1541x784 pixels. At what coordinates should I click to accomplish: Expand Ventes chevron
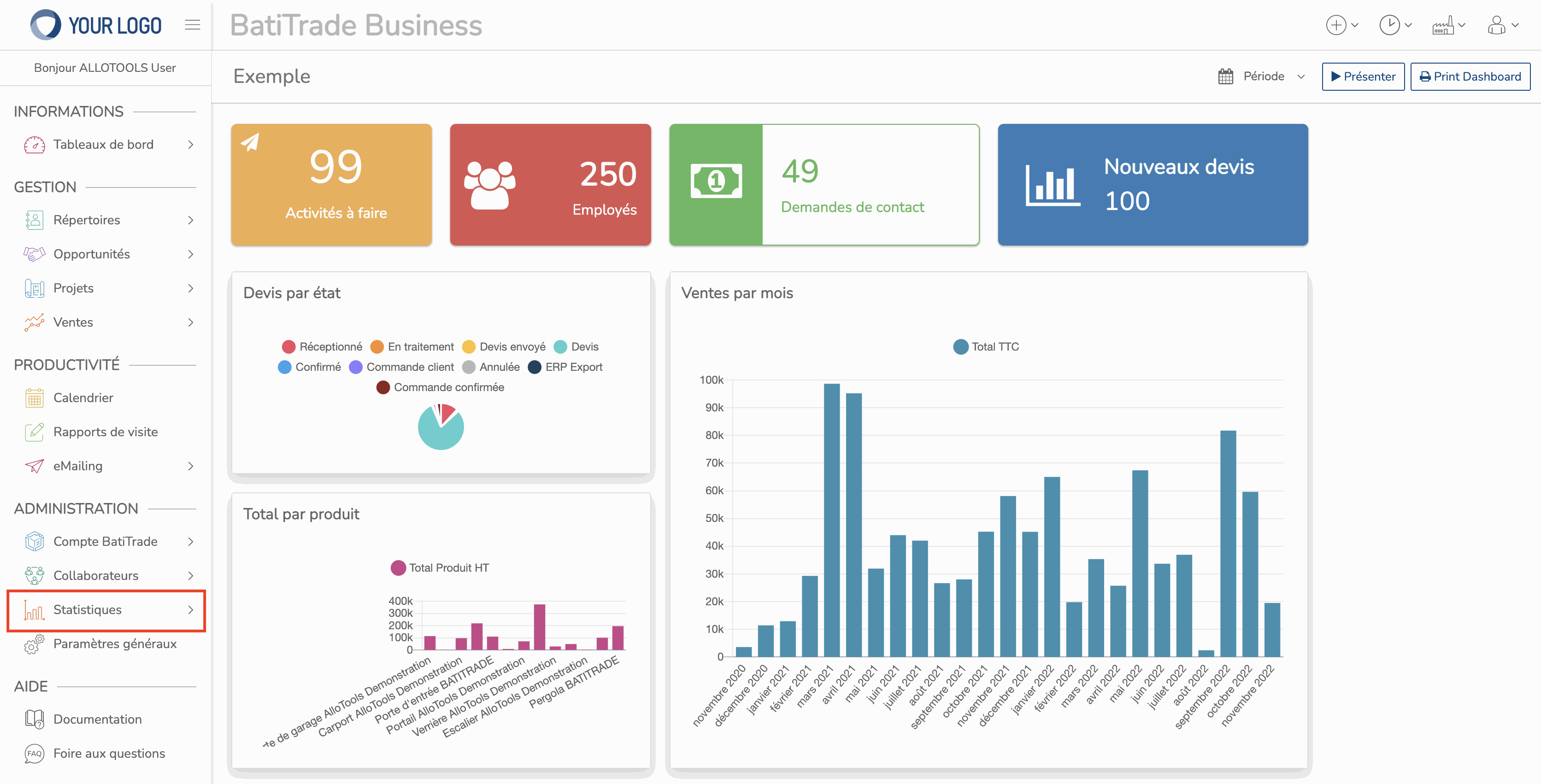click(191, 322)
